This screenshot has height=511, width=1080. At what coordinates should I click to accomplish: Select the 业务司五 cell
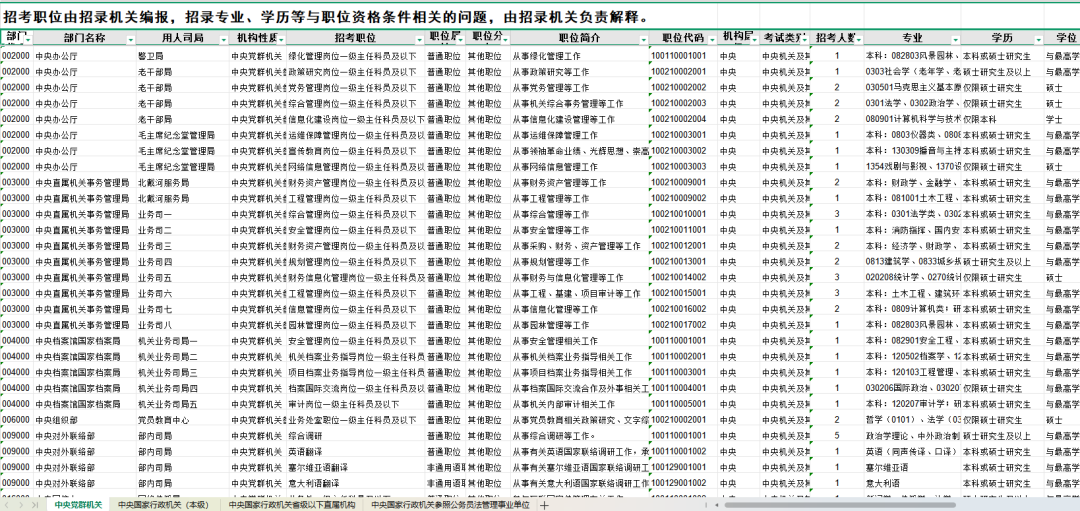(x=182, y=278)
